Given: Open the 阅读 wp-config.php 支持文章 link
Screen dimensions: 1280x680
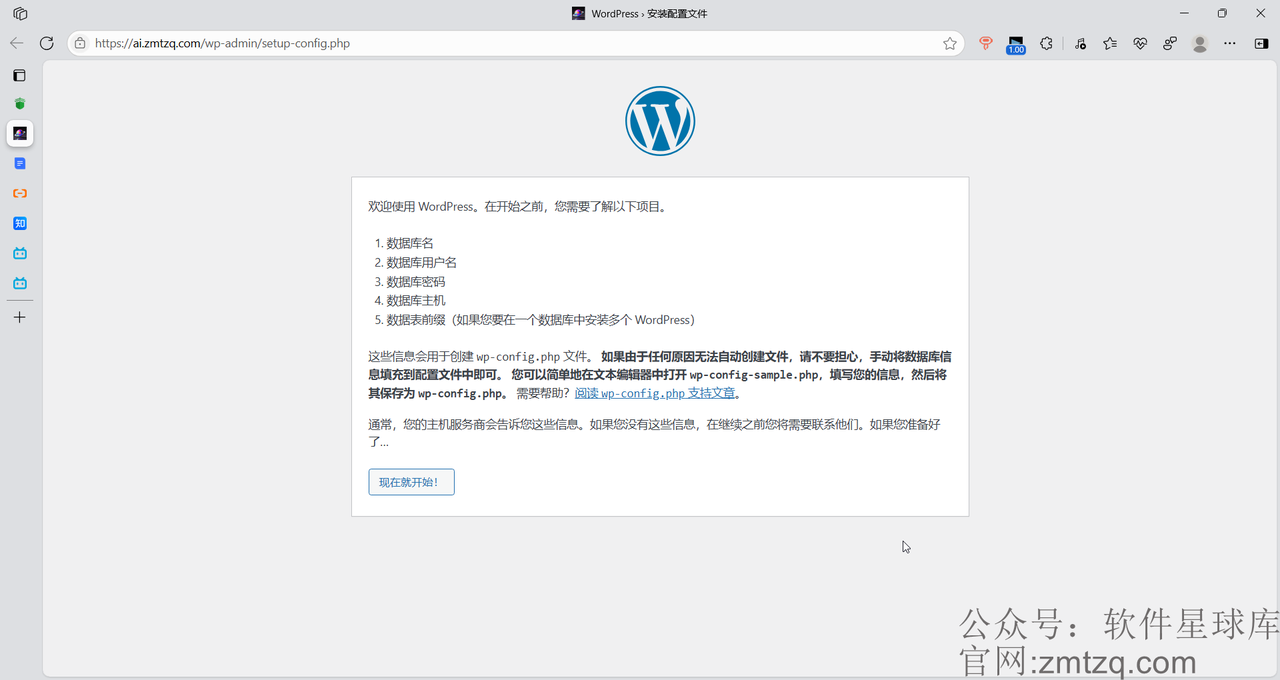Looking at the screenshot, I should point(655,393).
